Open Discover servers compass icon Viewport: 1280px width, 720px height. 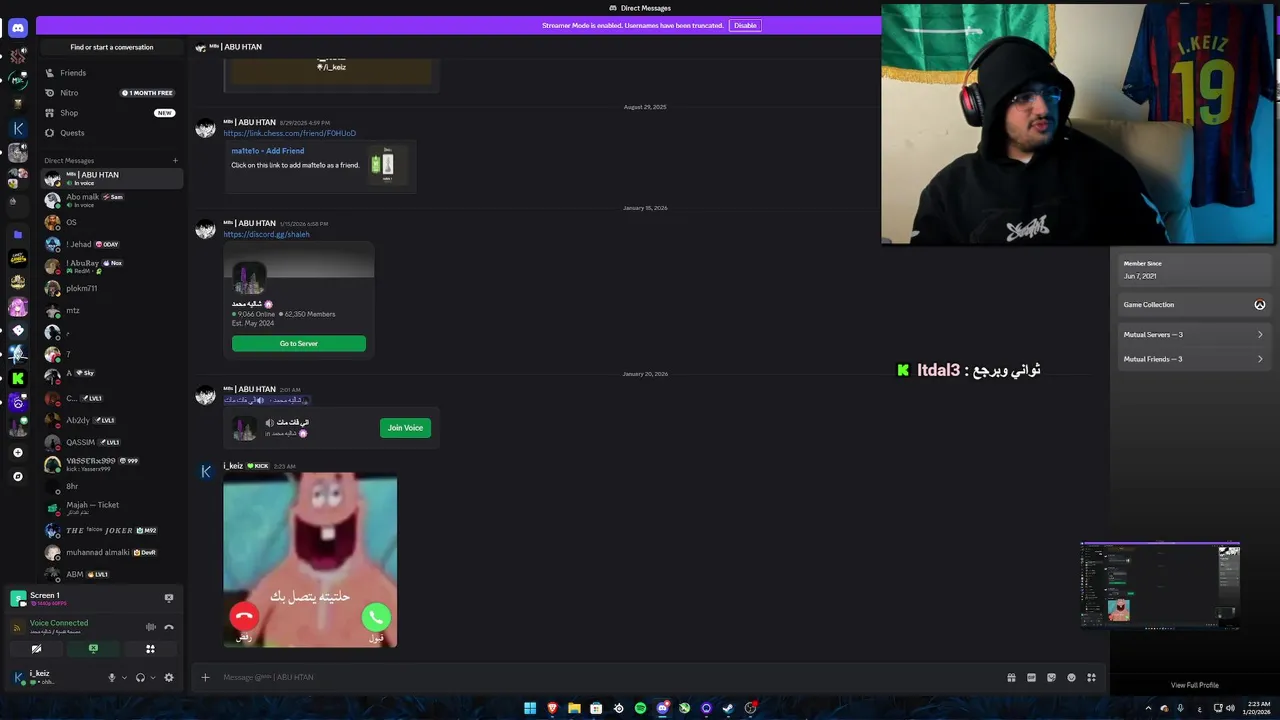pyautogui.click(x=17, y=476)
